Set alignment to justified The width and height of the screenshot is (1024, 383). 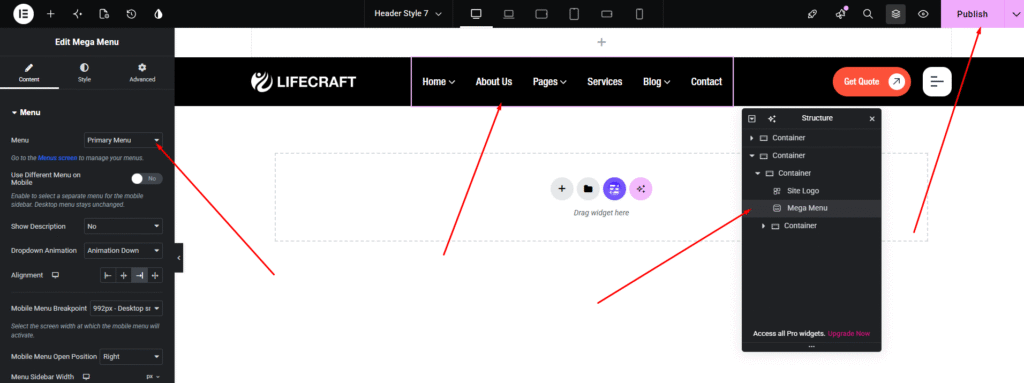click(155, 276)
